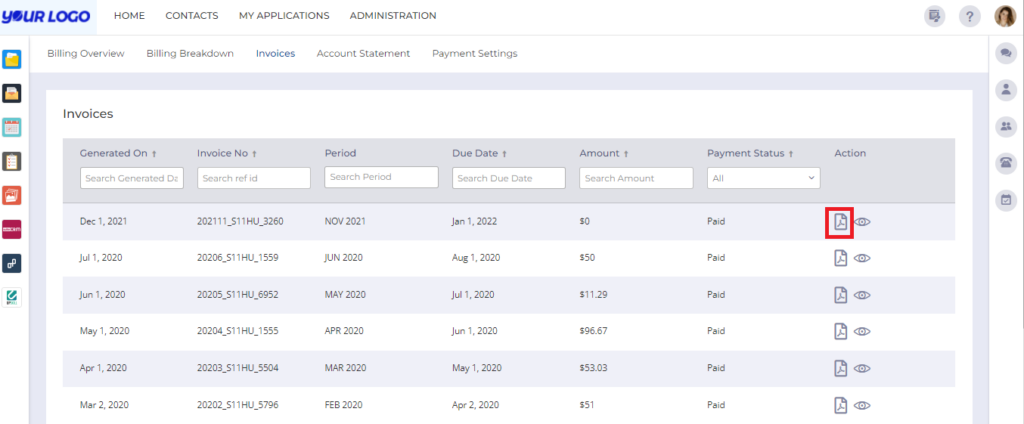Go to MY APPLICATIONS in the top navigation
This screenshot has height=424, width=1024.
click(284, 16)
